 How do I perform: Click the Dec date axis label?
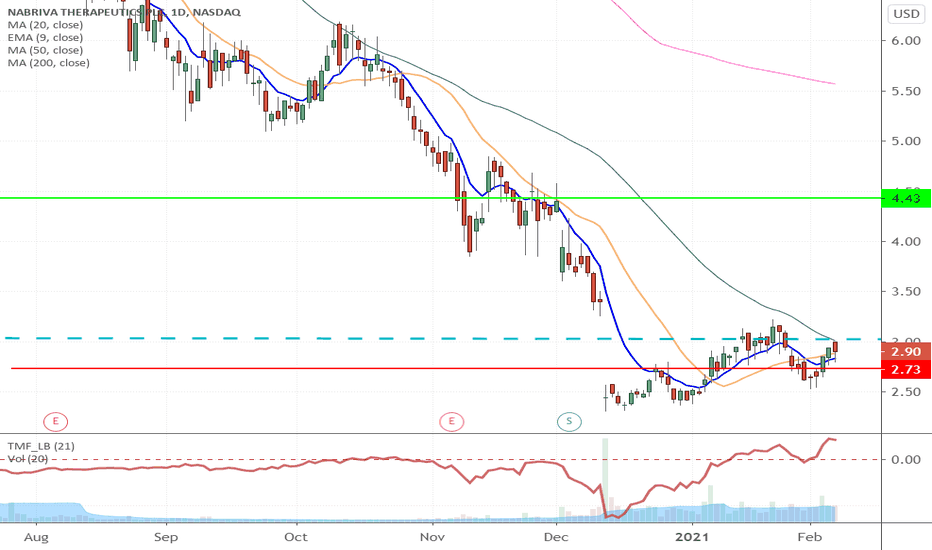[x=556, y=538]
